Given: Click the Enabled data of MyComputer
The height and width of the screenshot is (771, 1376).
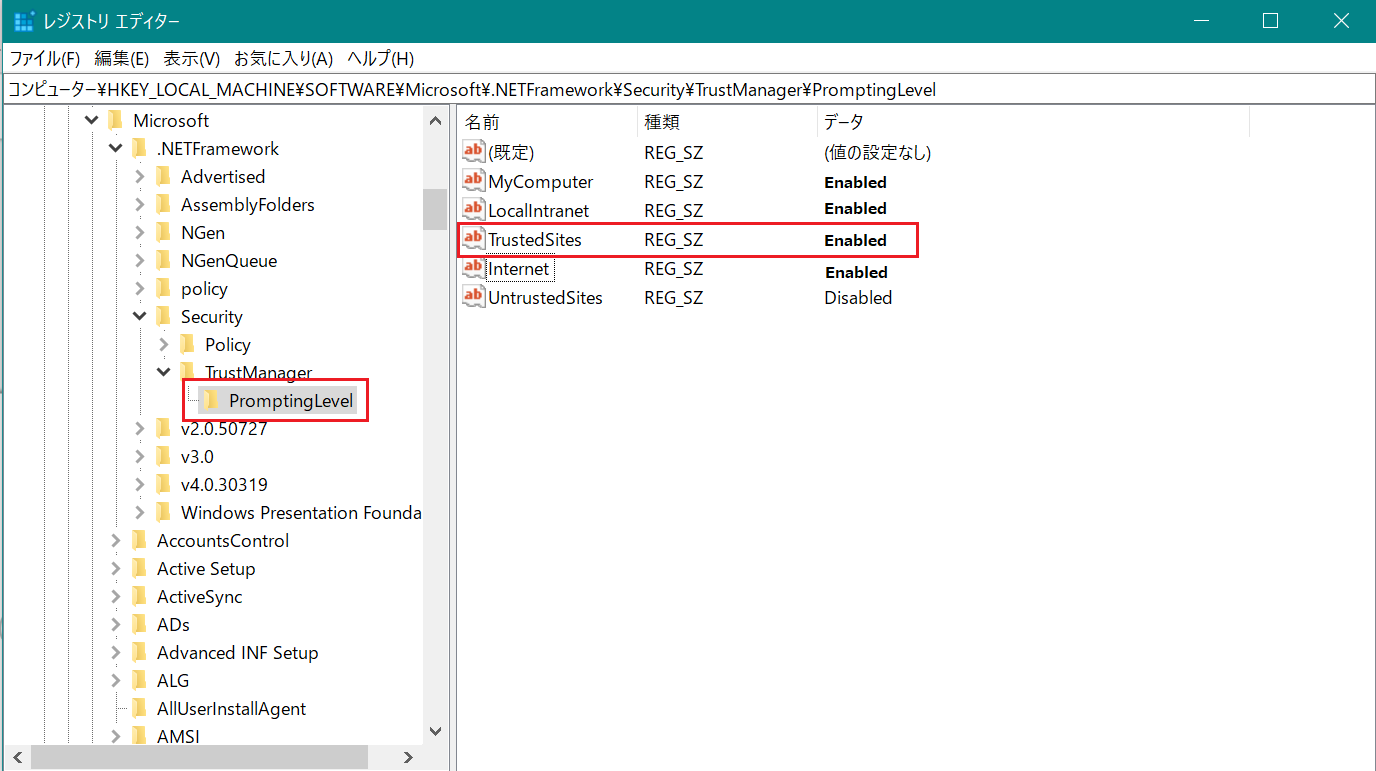Looking at the screenshot, I should point(855,182).
